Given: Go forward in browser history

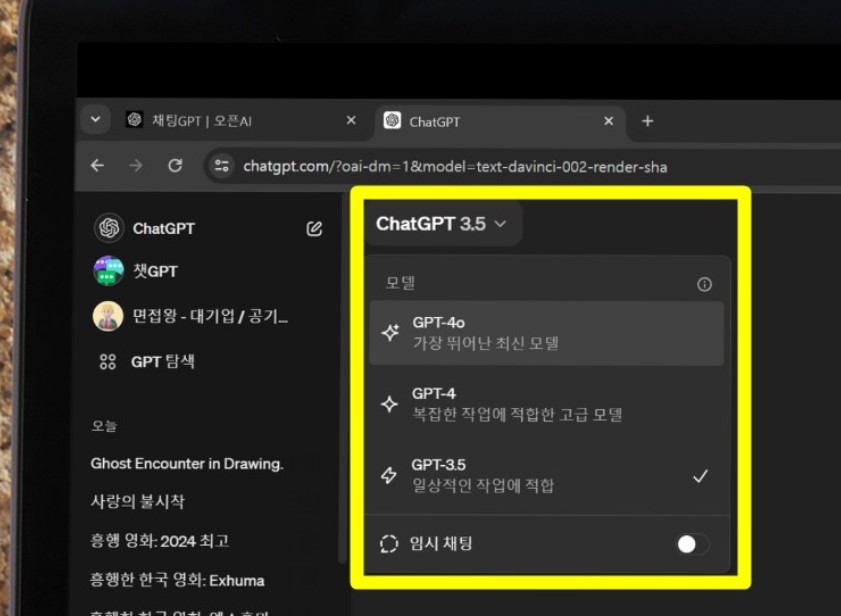Looking at the screenshot, I should [136, 165].
